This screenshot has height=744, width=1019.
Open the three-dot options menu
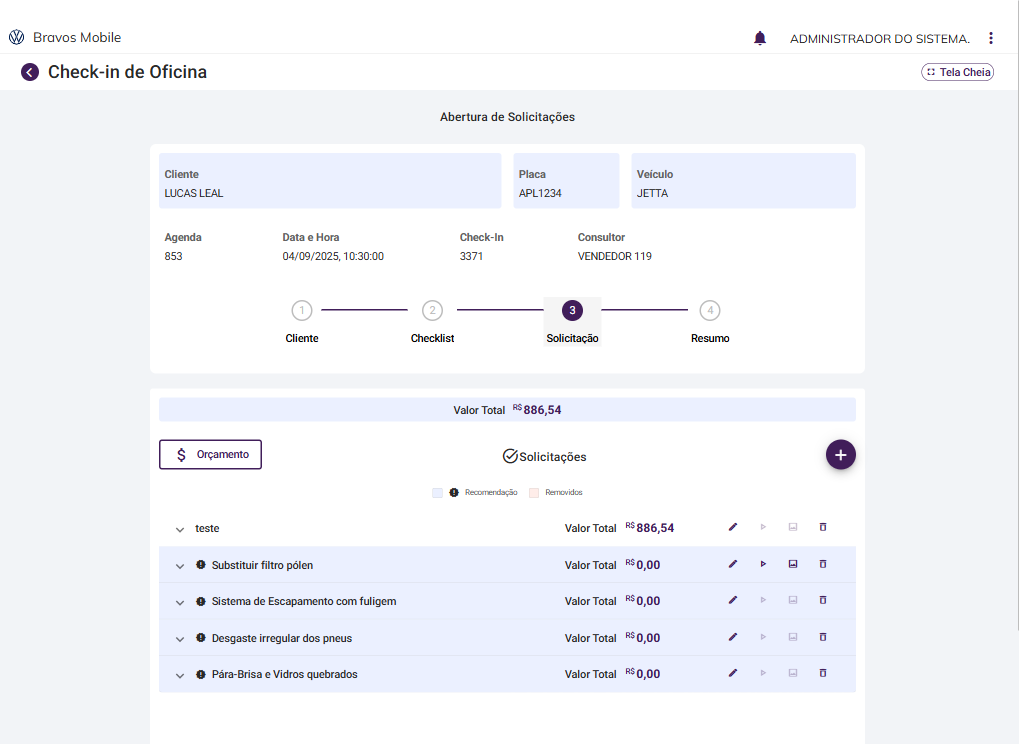point(991,38)
